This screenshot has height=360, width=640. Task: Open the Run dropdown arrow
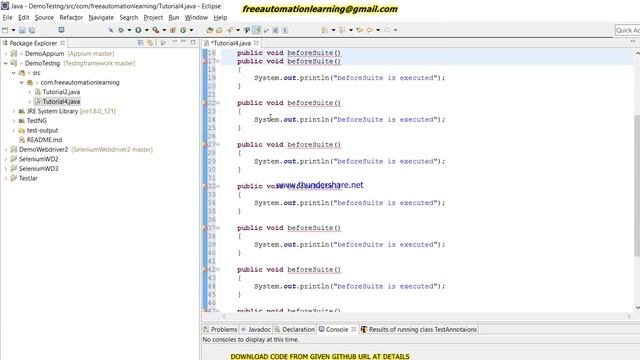147,30
